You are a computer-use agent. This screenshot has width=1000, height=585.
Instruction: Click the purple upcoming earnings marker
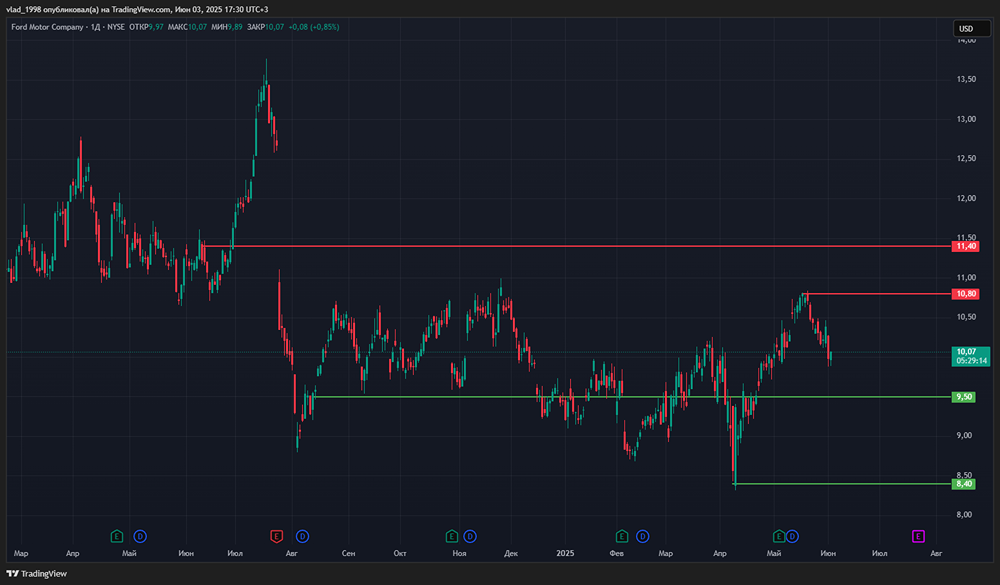click(x=918, y=536)
